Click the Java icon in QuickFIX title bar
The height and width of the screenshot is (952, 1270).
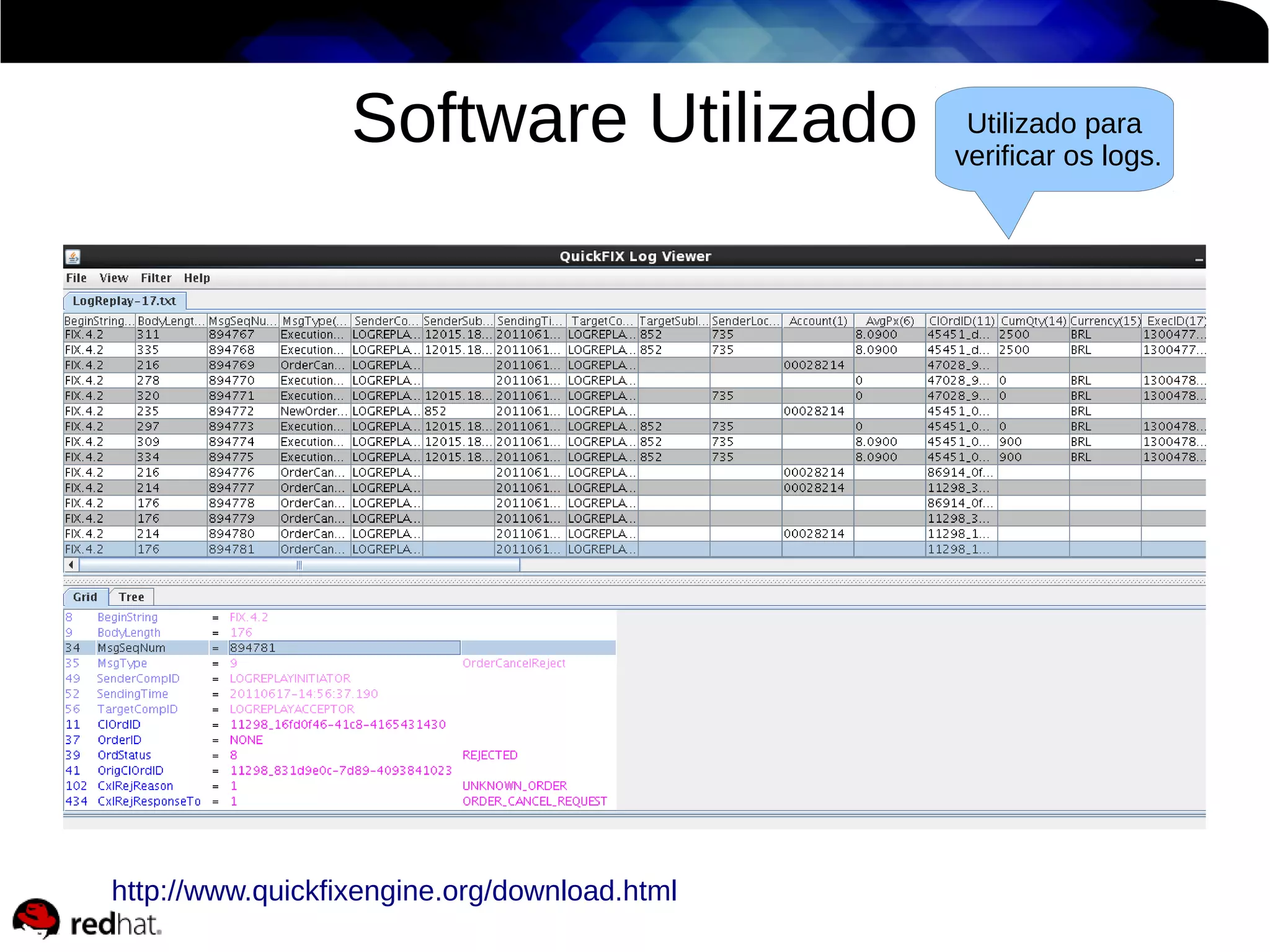(73, 256)
